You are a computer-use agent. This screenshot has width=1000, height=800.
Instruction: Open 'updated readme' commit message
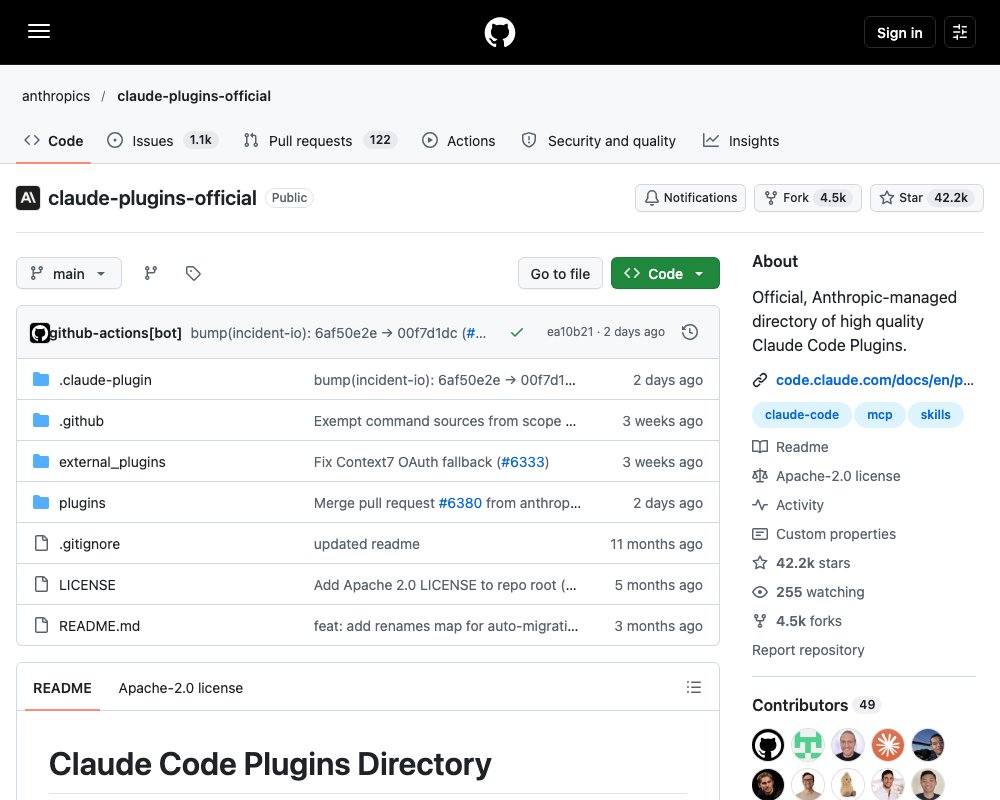367,544
